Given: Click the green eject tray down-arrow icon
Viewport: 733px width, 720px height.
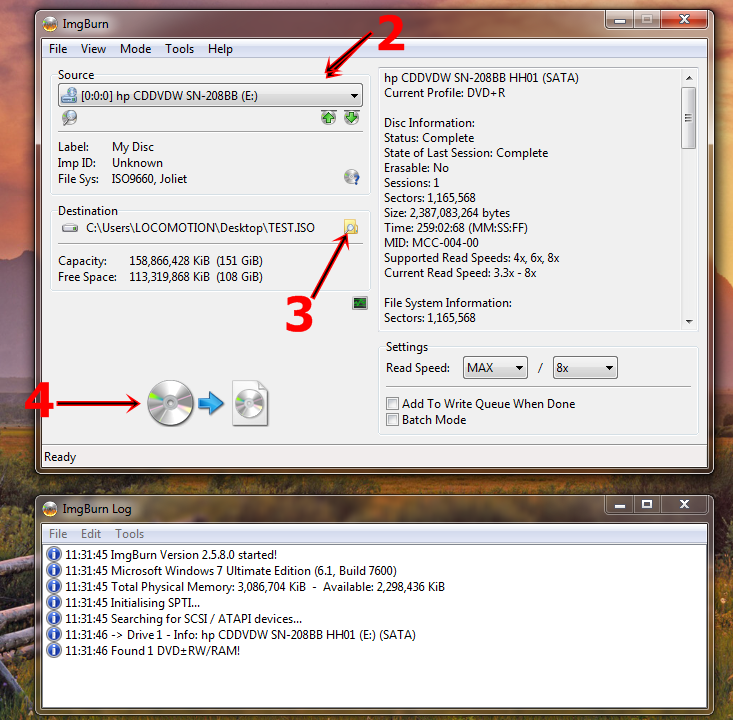Looking at the screenshot, I should 352,117.
